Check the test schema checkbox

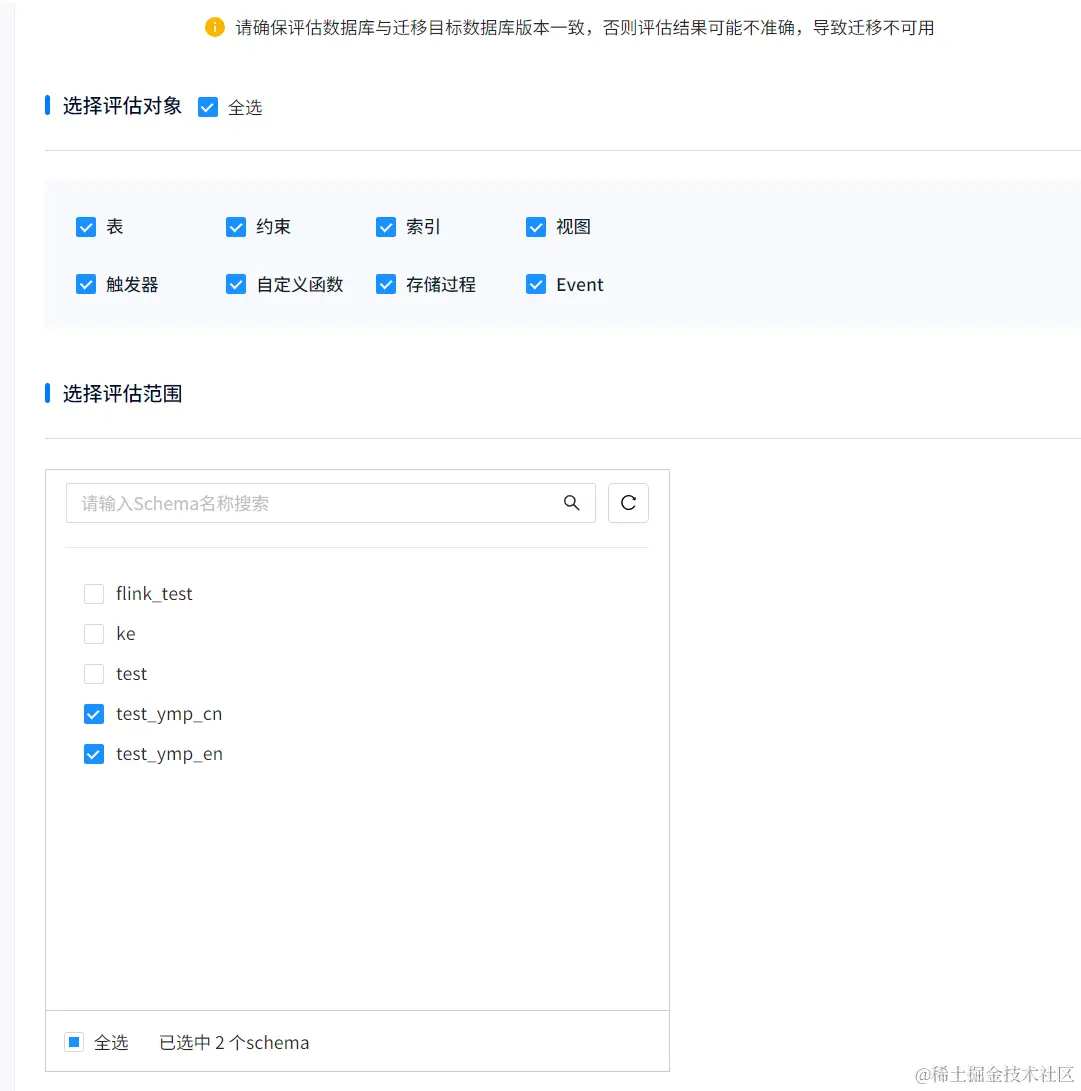94,674
